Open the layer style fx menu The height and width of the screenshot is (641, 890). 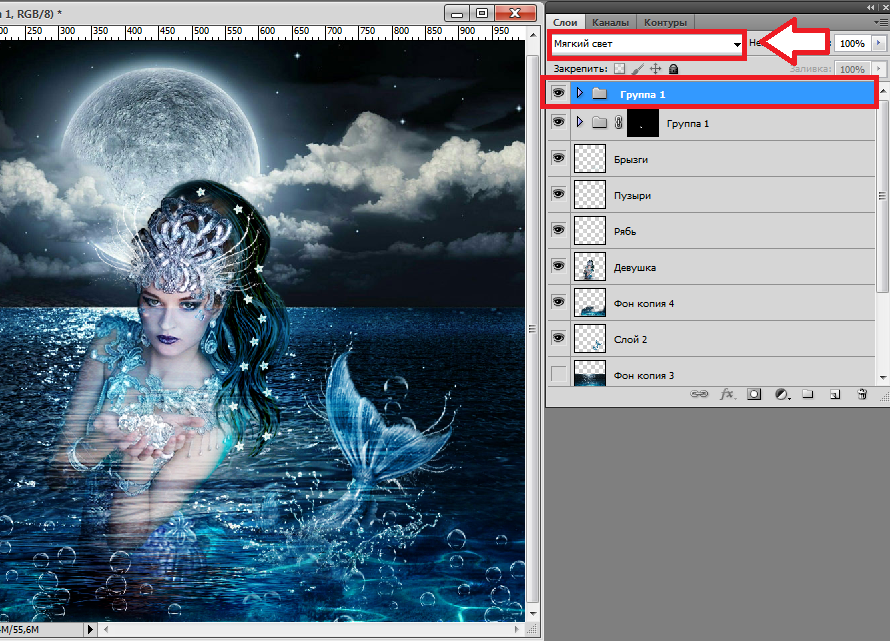pos(727,395)
